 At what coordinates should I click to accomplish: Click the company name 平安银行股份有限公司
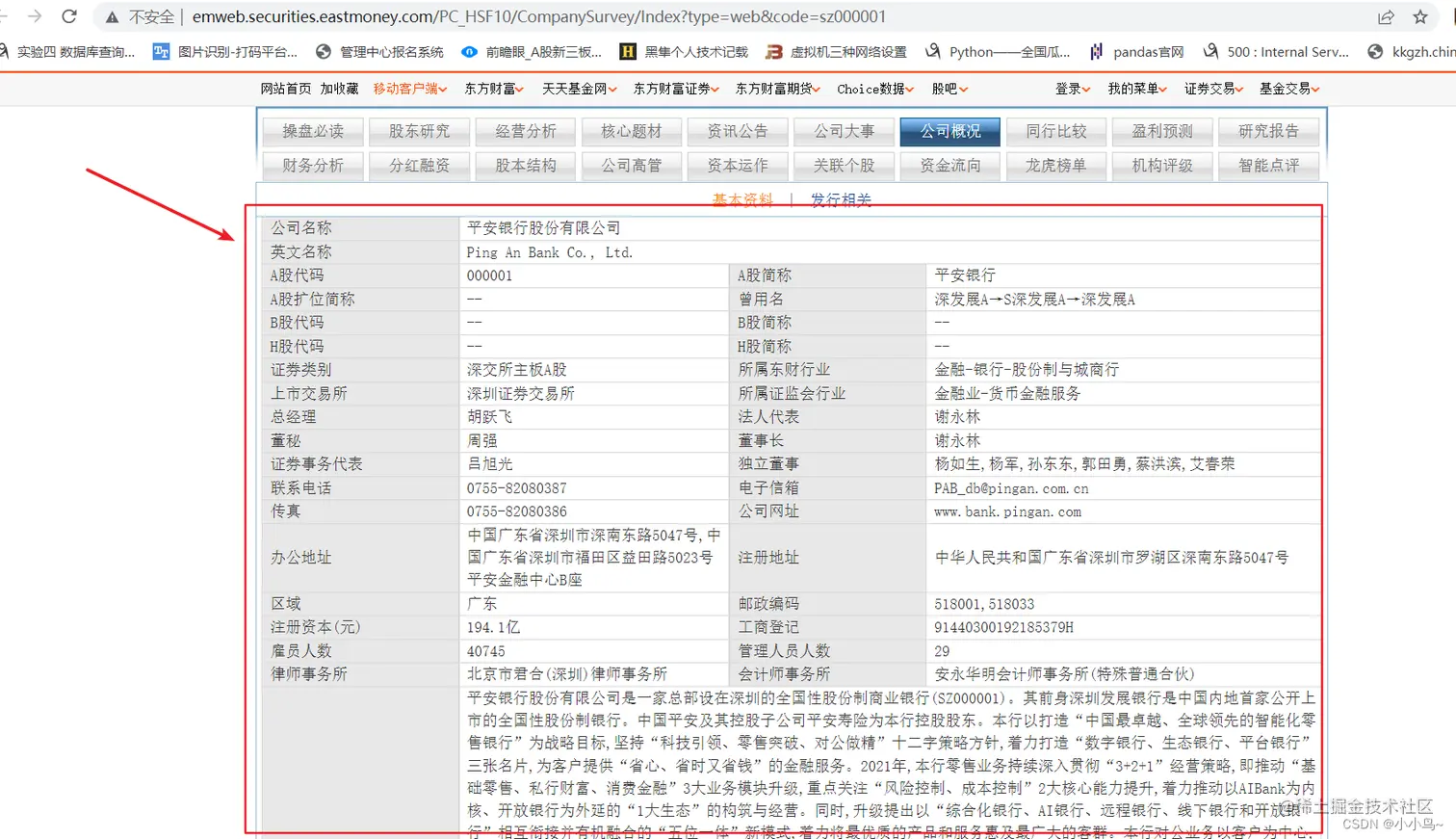click(x=544, y=228)
